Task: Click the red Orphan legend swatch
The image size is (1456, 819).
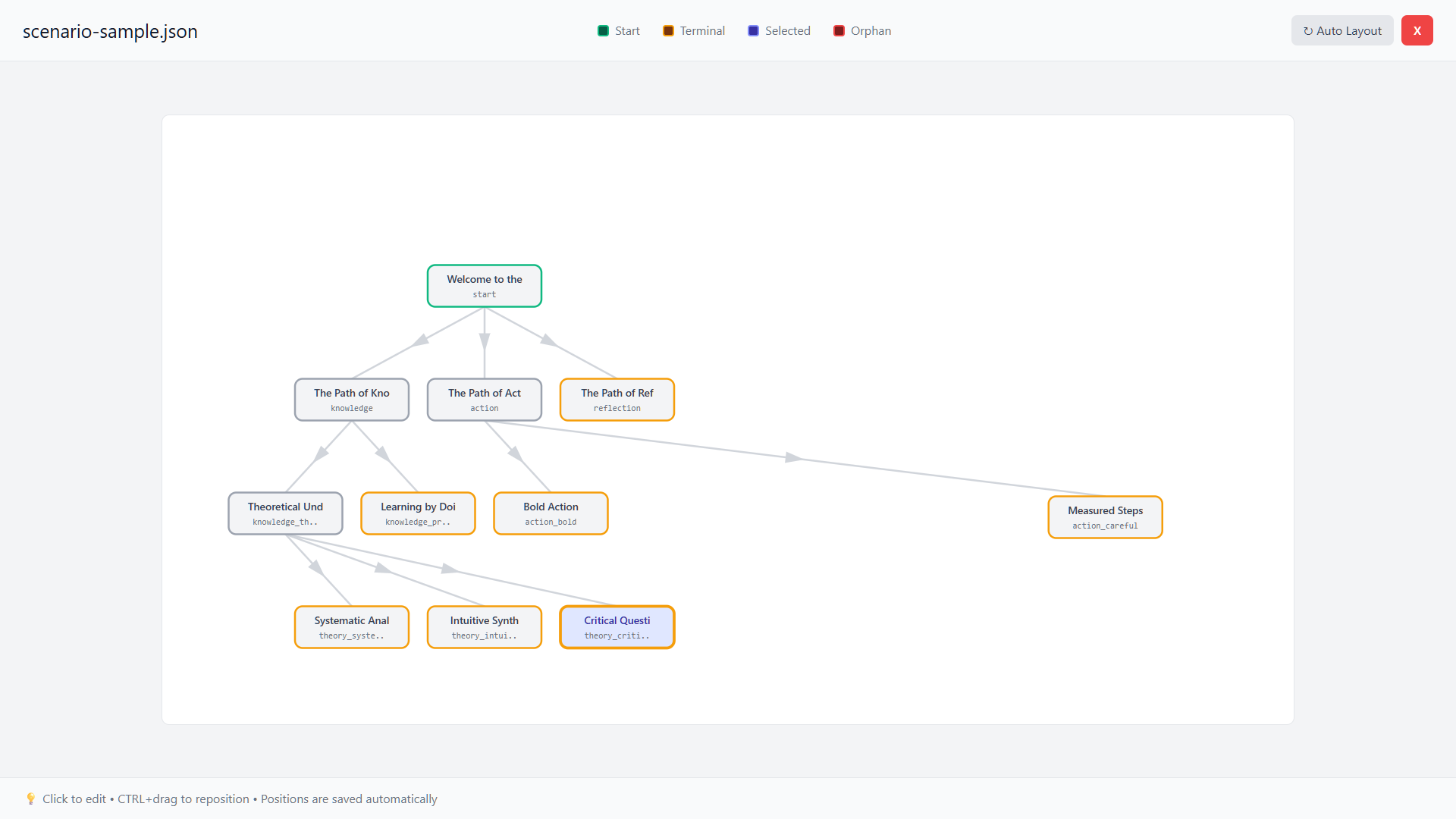Action: 839,31
